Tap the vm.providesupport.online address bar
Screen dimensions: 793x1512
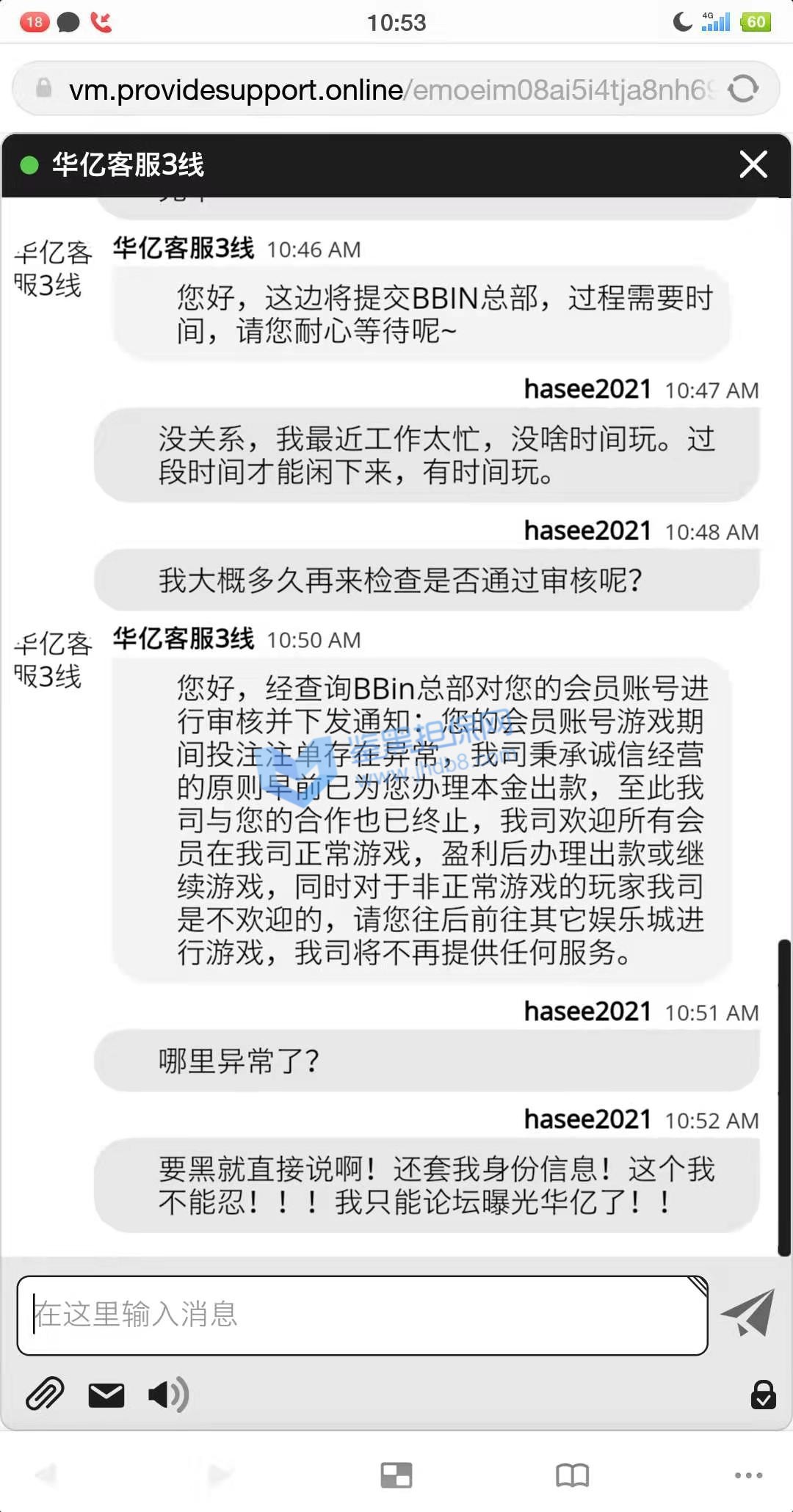[x=395, y=89]
